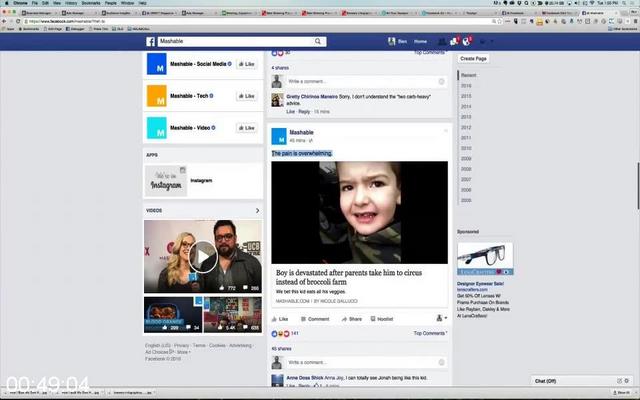Open the messages icon in header
Screen dimensions: 640x400
(x=454, y=41)
